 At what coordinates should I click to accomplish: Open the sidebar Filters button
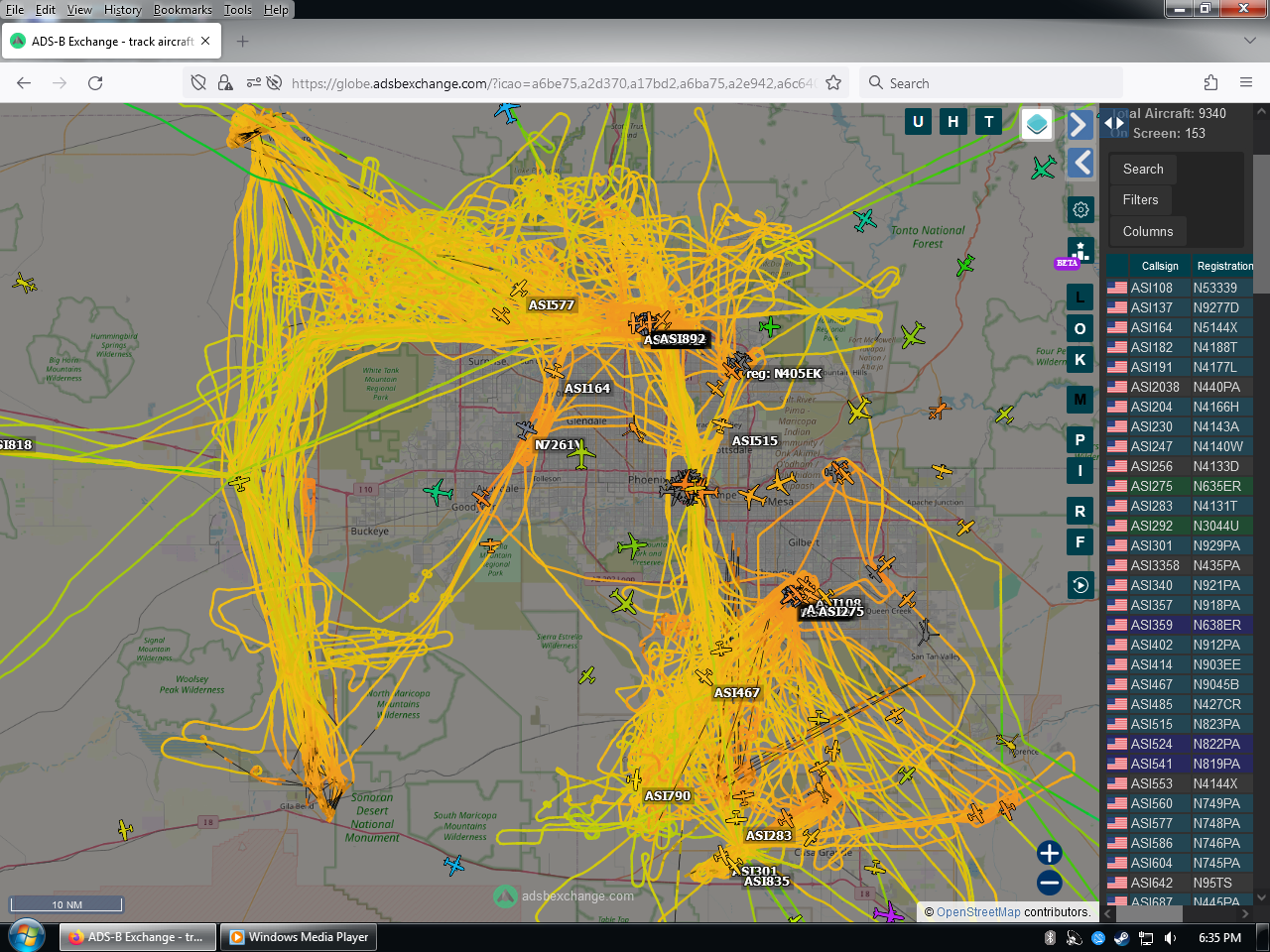point(1141,200)
